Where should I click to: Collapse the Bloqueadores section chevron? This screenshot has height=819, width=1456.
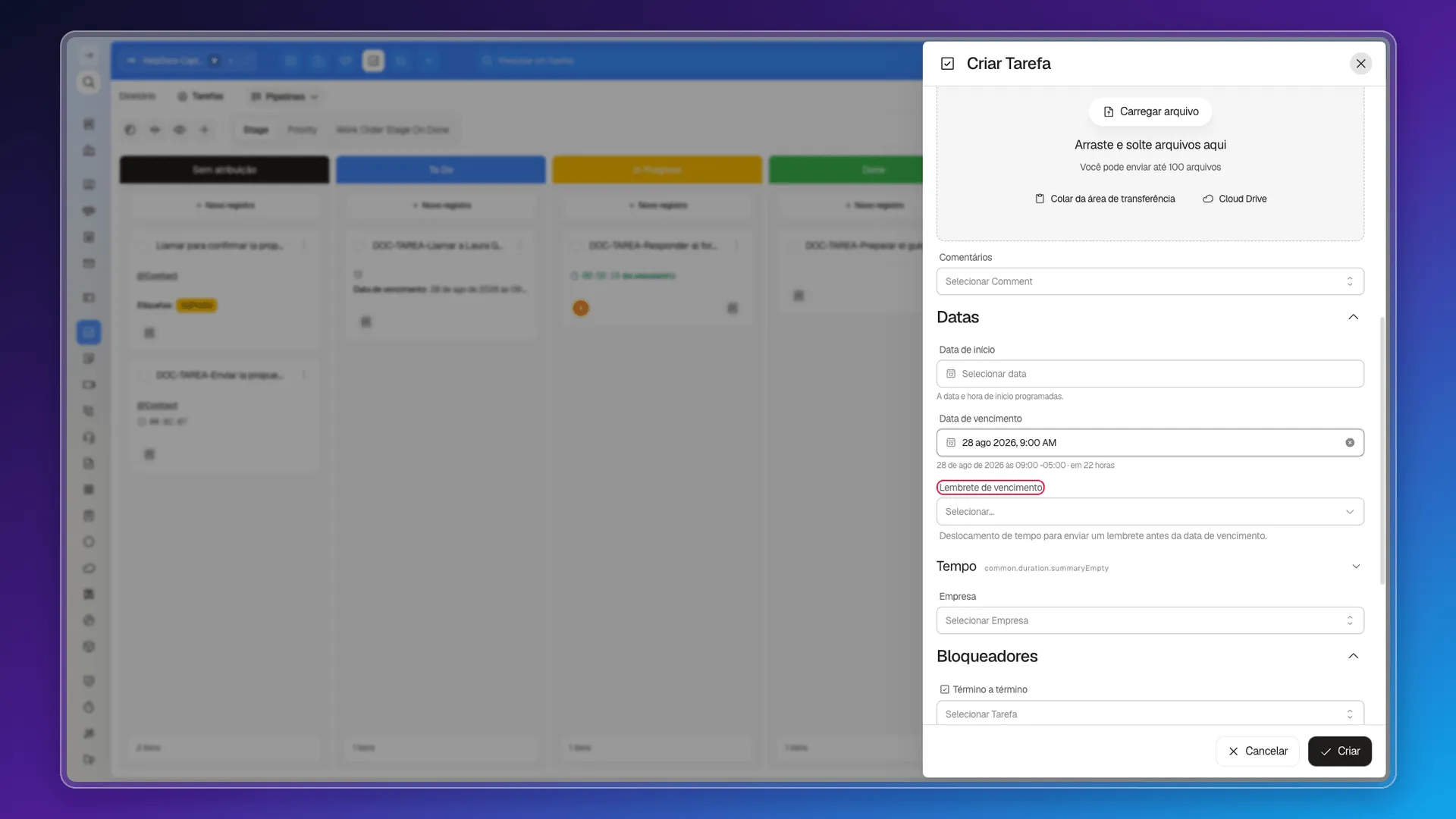1353,656
